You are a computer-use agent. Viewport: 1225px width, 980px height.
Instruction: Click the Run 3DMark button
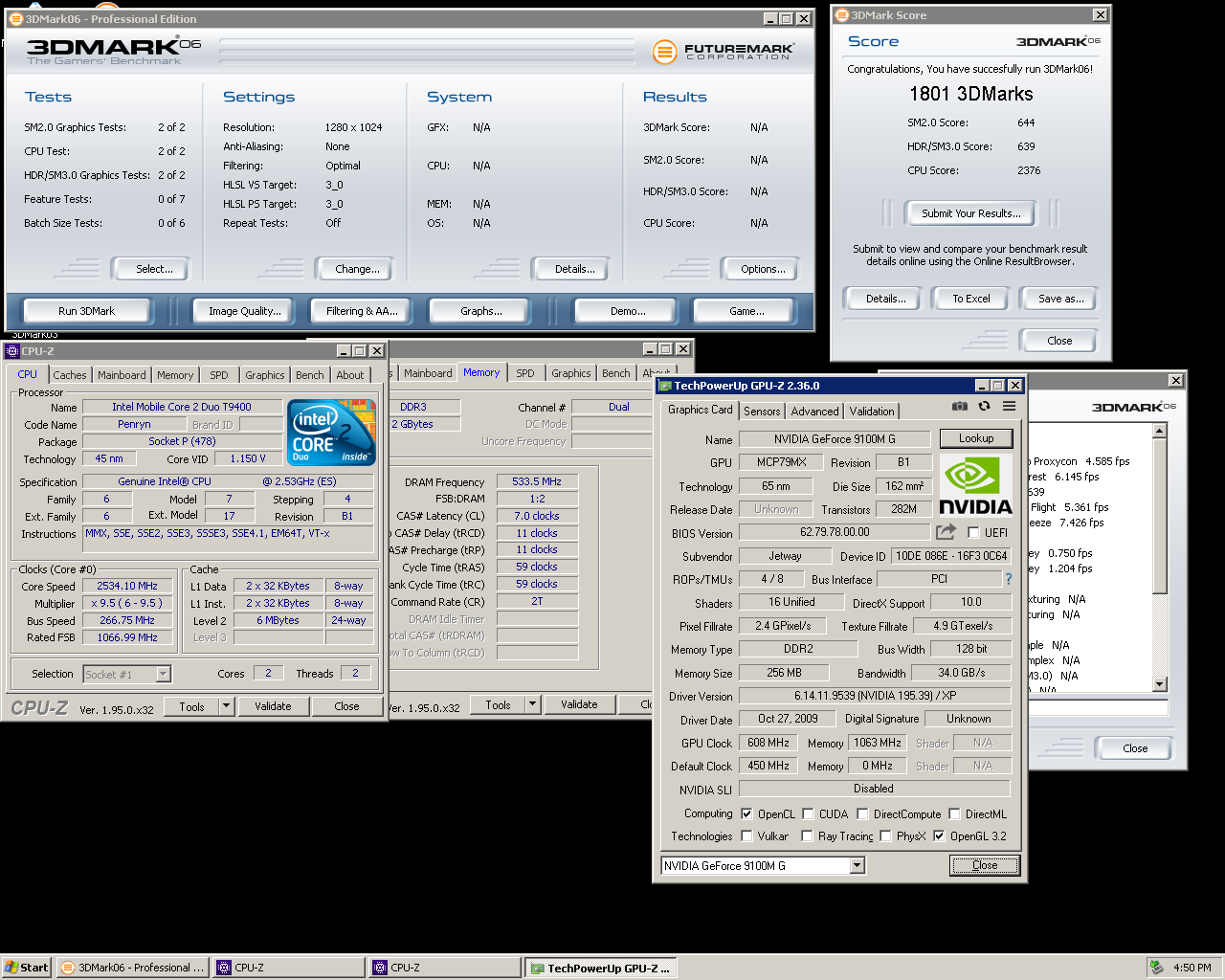tap(86, 311)
